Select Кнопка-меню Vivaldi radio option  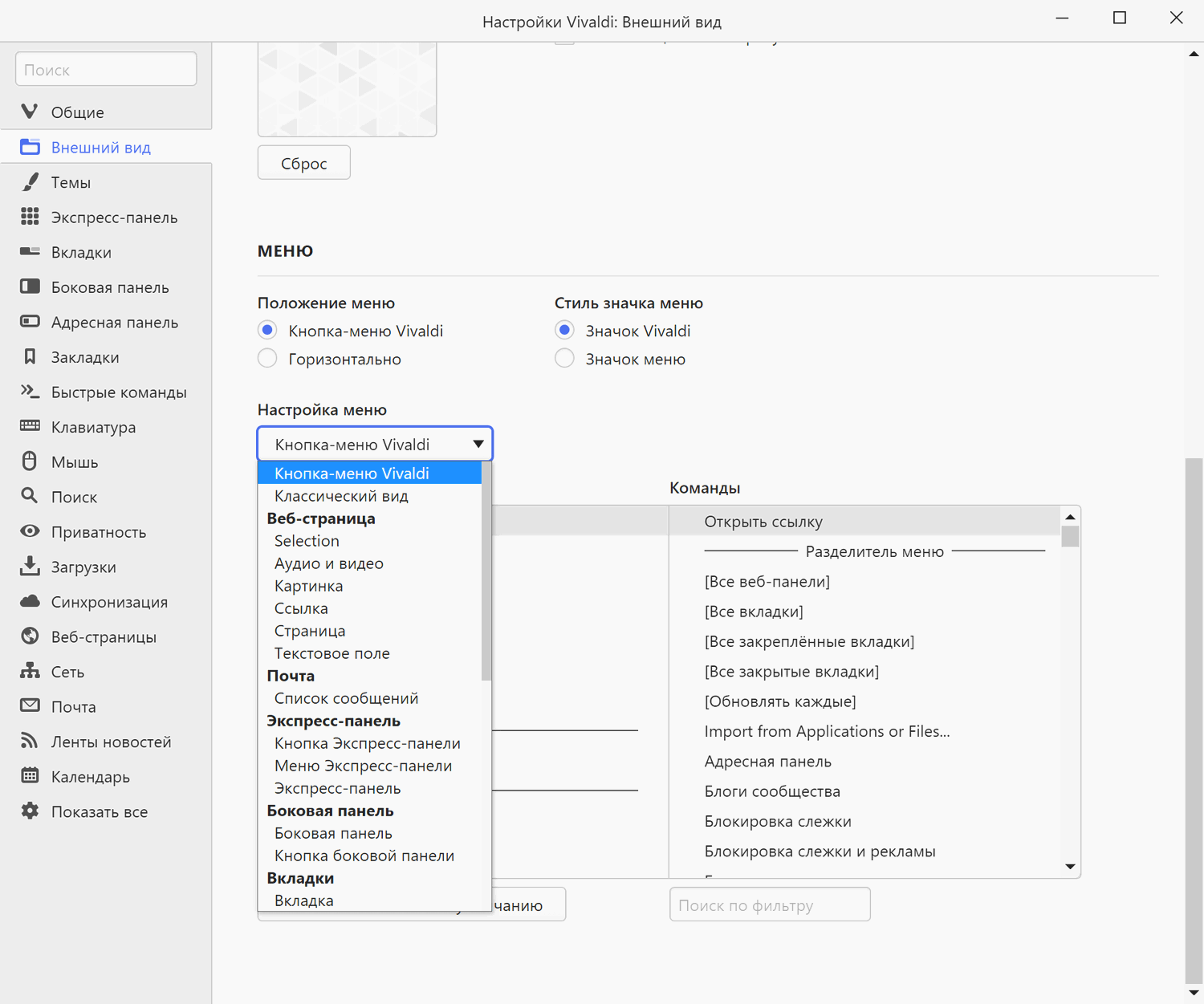[268, 331]
